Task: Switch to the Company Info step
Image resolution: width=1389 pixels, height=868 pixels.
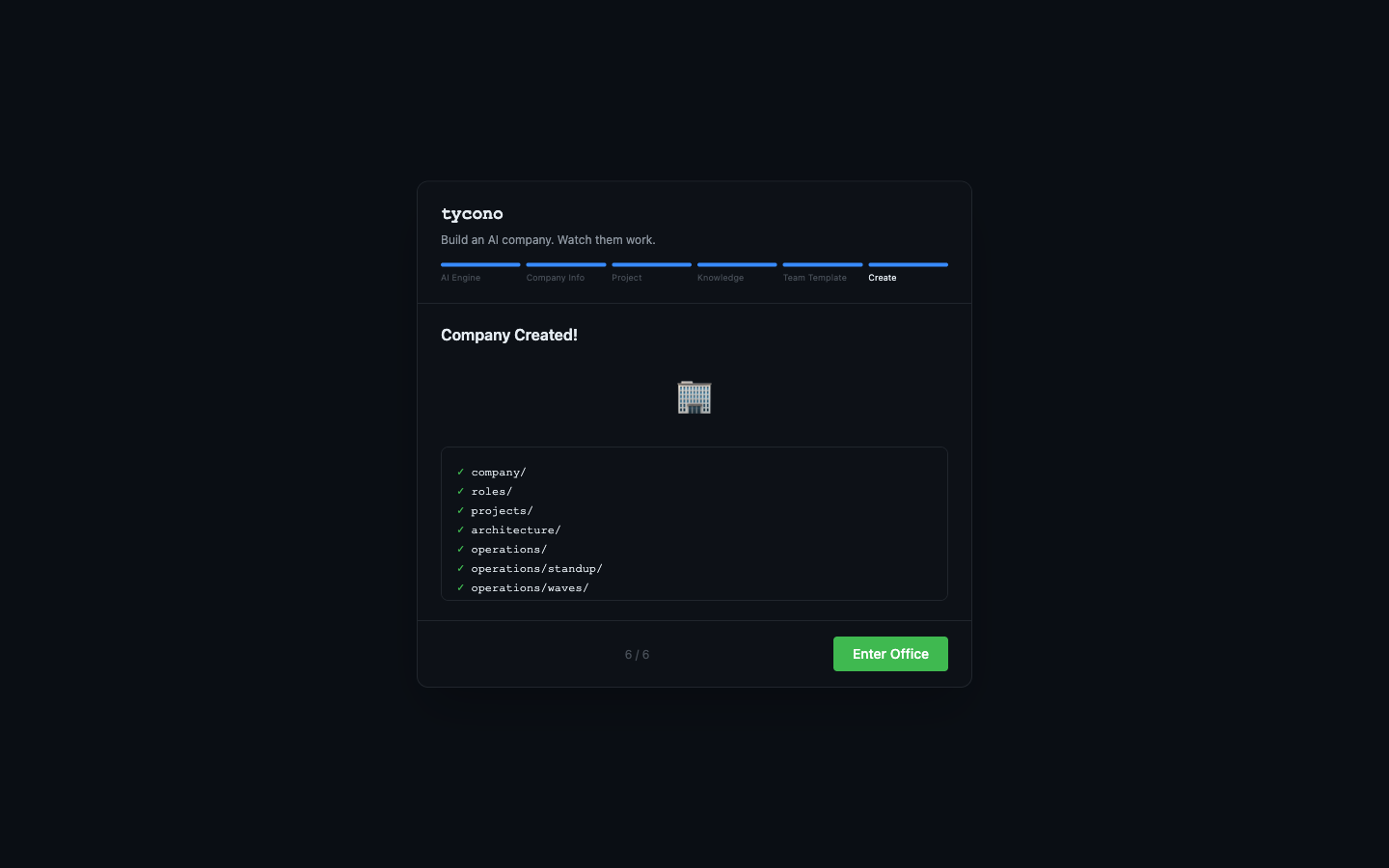Action: [556, 278]
